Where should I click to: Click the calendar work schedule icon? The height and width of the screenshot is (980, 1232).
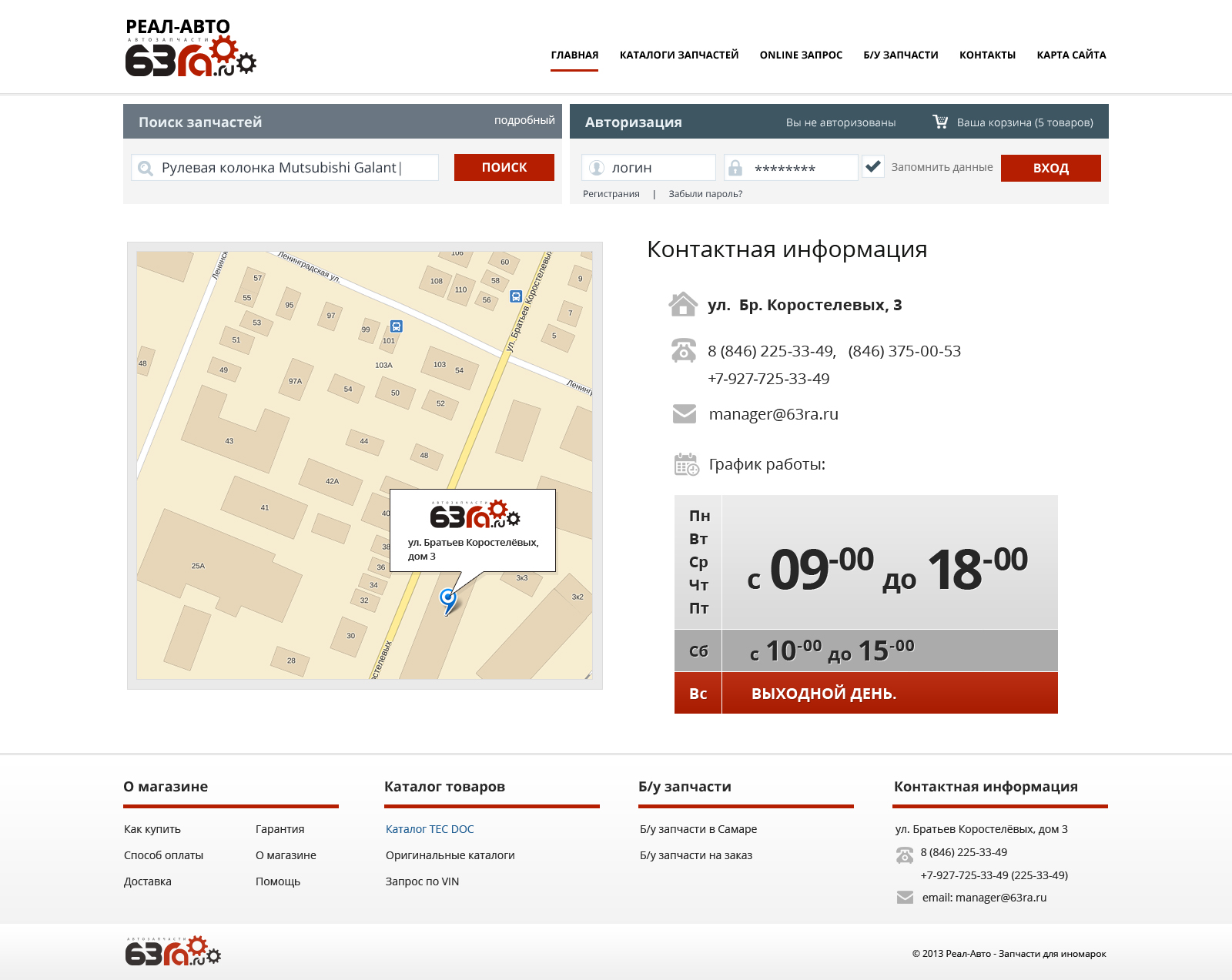click(686, 464)
